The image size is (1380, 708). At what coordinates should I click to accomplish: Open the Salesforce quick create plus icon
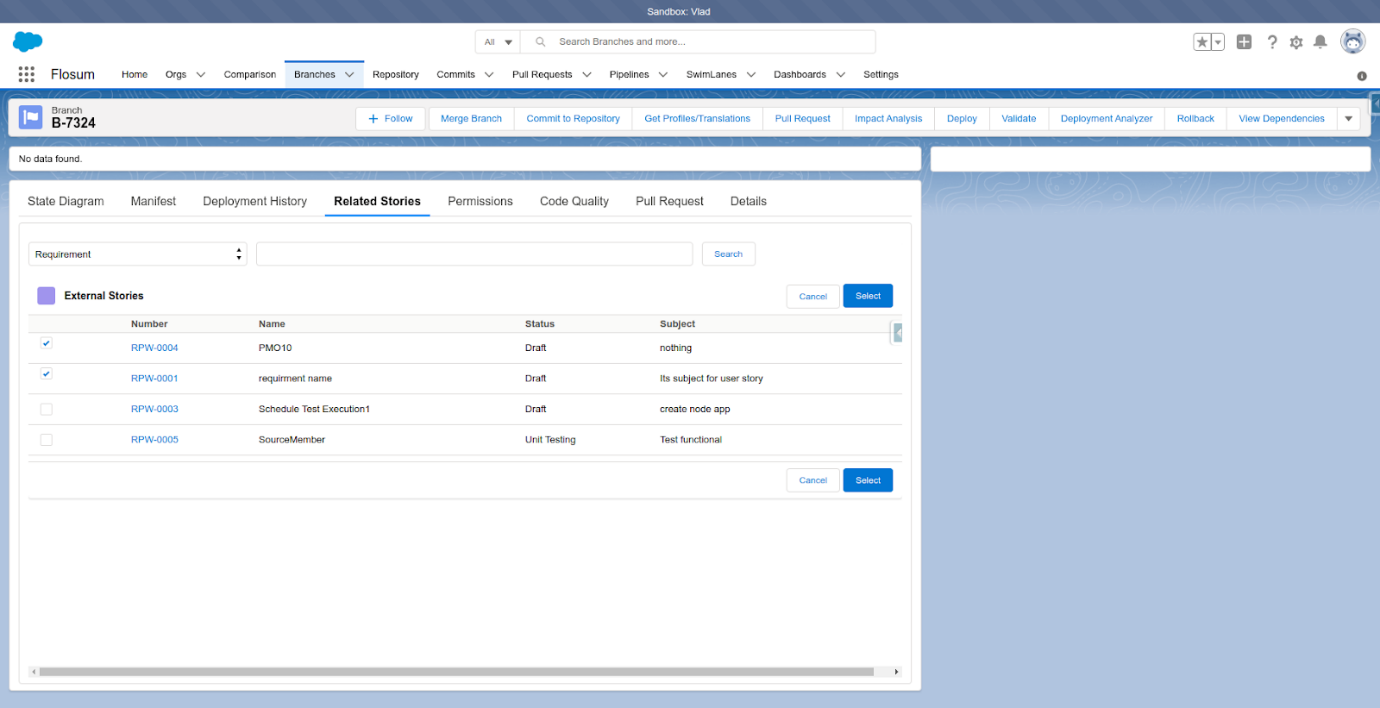coord(1244,41)
